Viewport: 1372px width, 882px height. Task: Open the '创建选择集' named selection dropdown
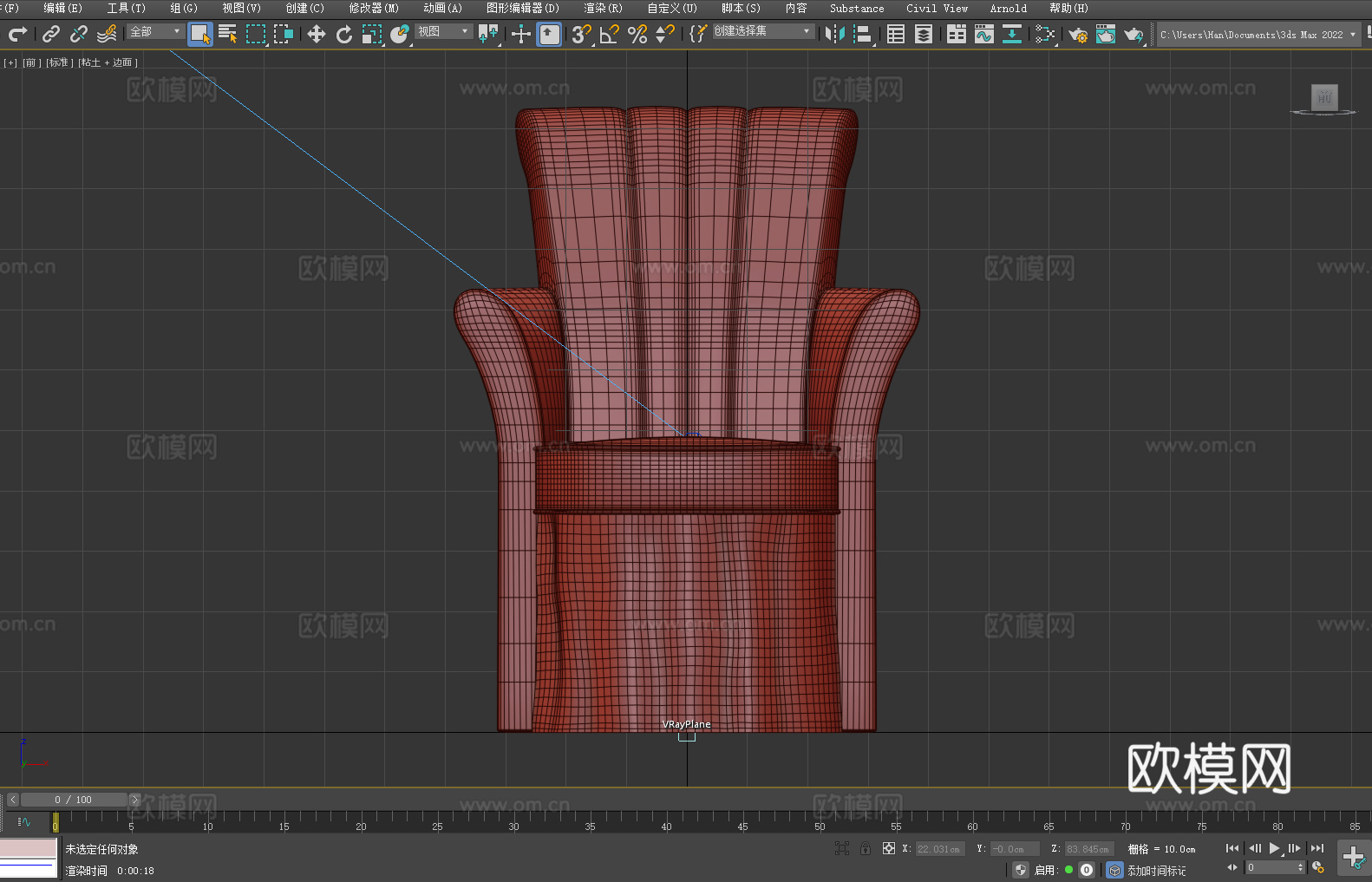[762, 31]
